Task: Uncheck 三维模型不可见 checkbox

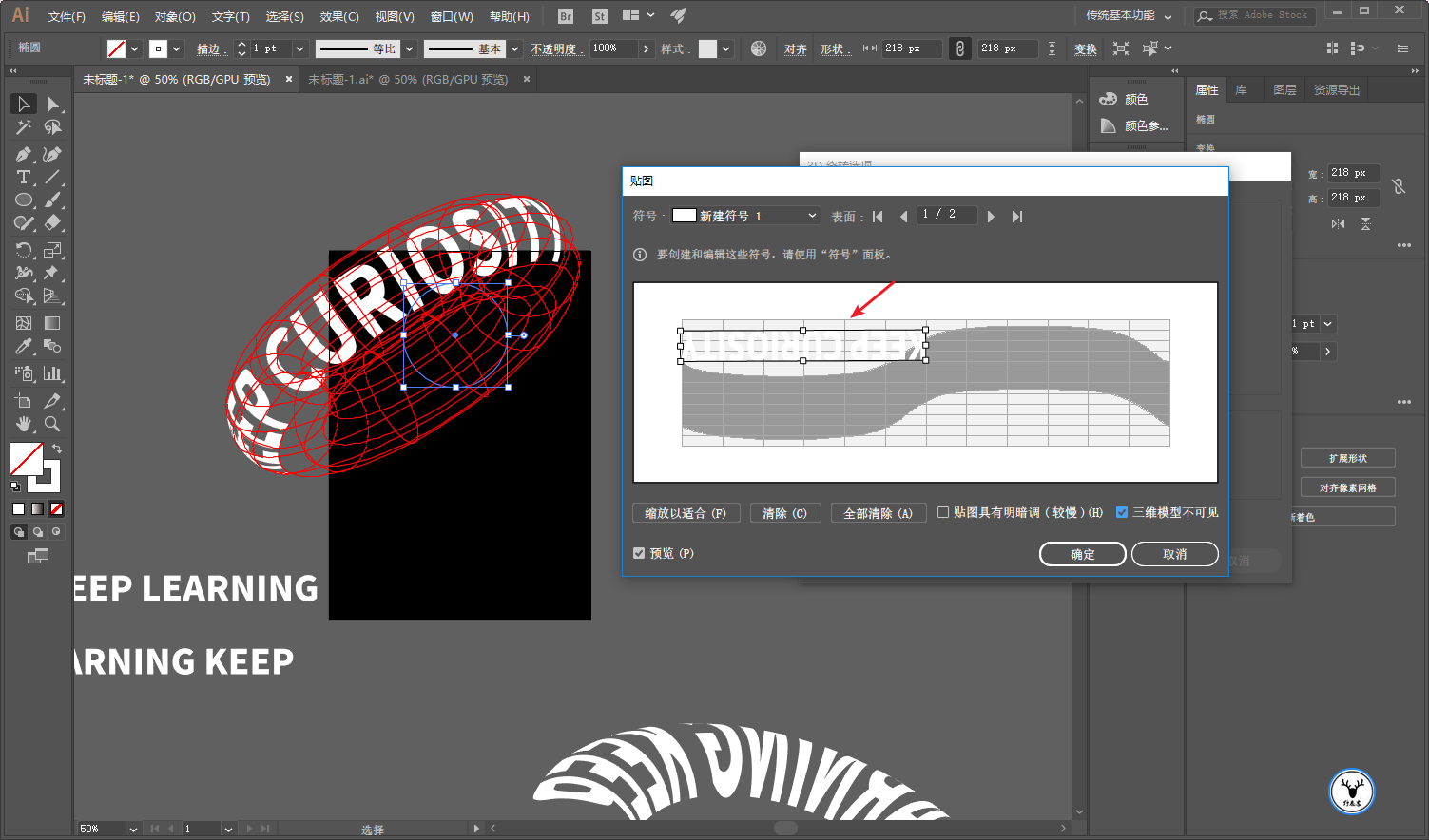Action: (1122, 512)
